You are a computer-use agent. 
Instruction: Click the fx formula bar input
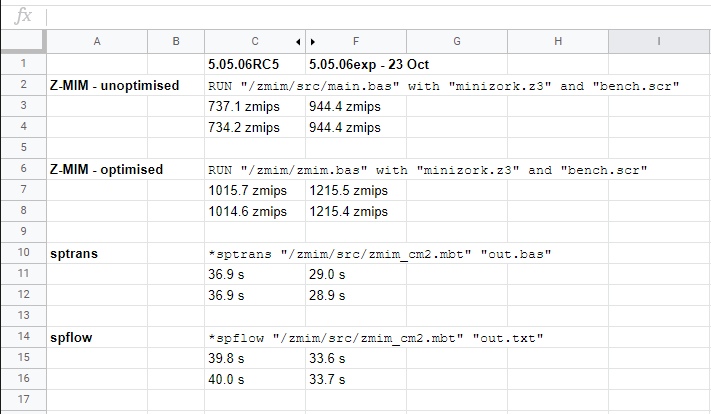[378, 17]
